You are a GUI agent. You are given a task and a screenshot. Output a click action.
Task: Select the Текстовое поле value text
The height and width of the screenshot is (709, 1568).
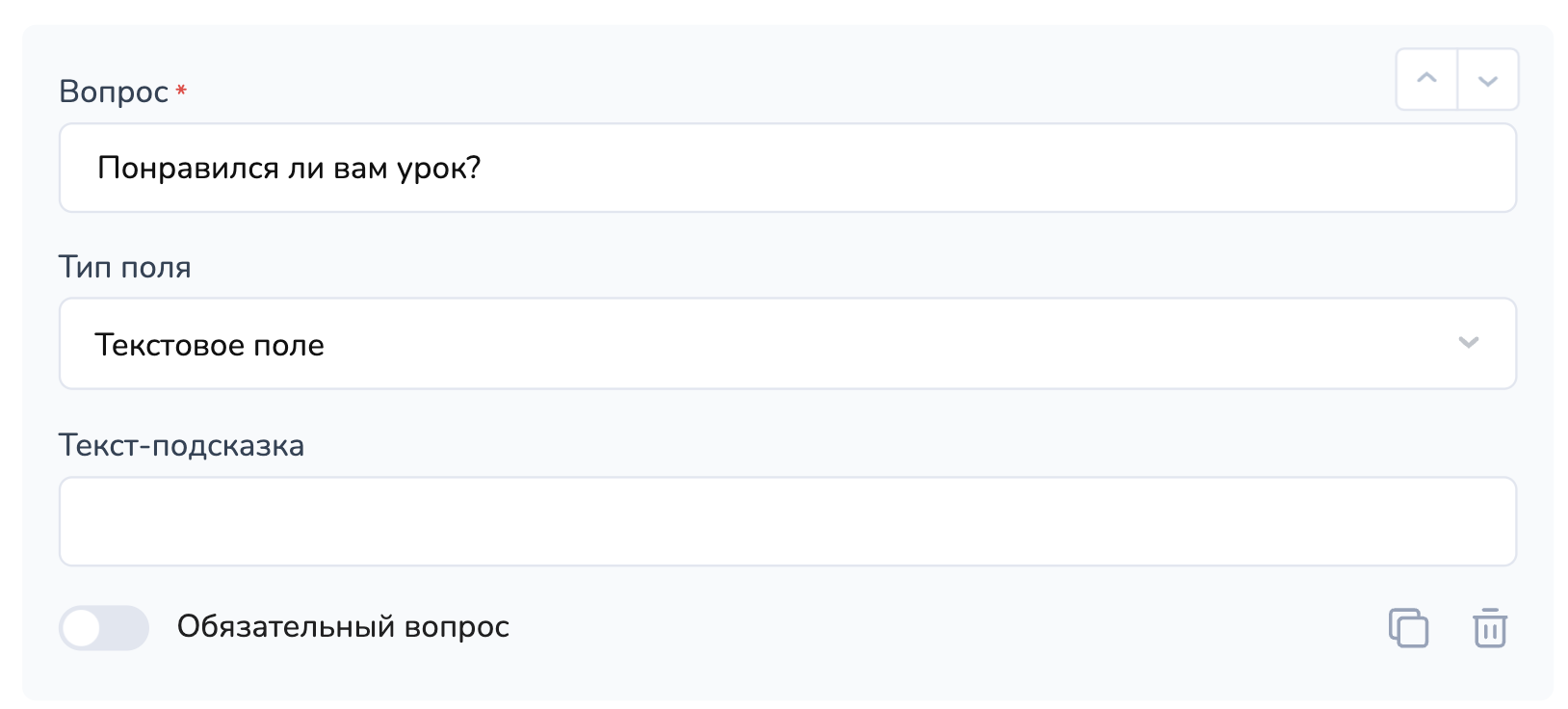pos(210,345)
